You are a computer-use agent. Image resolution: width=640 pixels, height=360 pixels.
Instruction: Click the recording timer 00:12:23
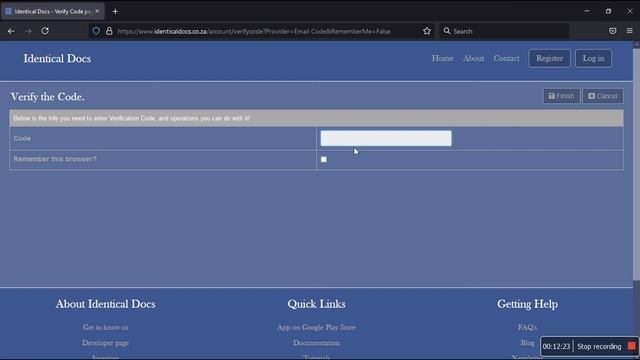[556, 347]
